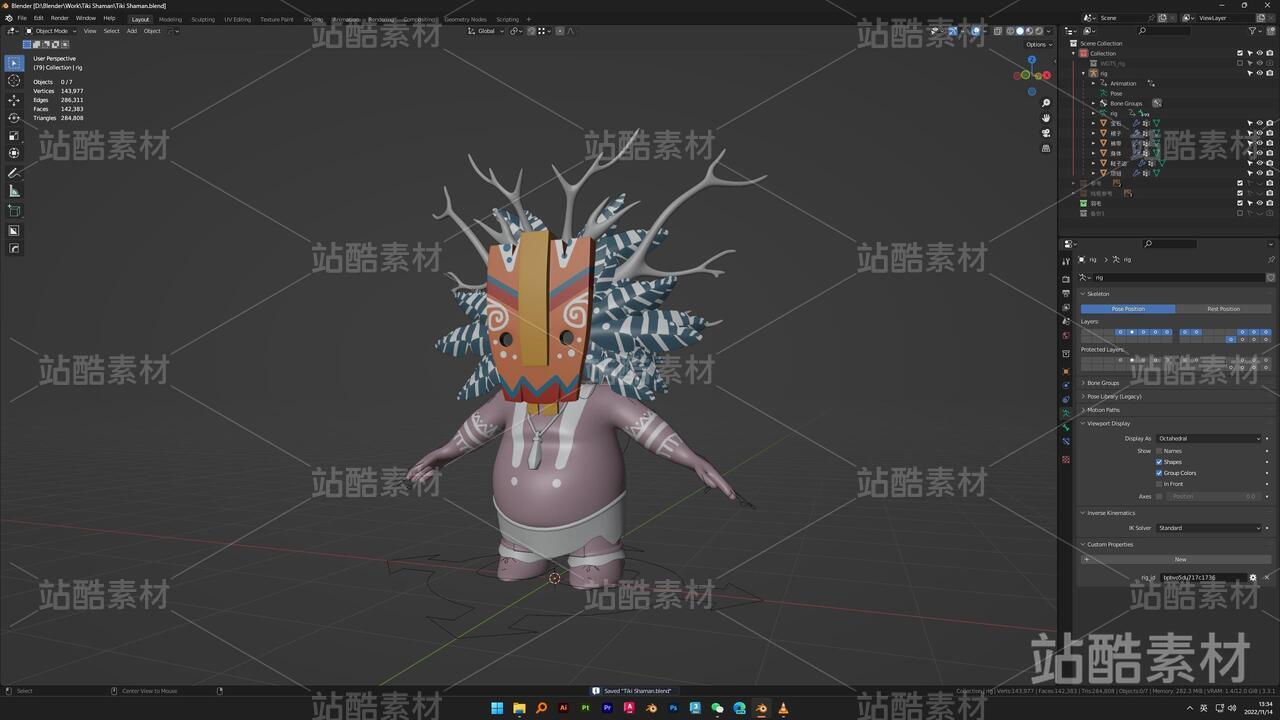The width and height of the screenshot is (1280, 720).
Task: Click the pan view hand icon
Action: tap(1046, 118)
